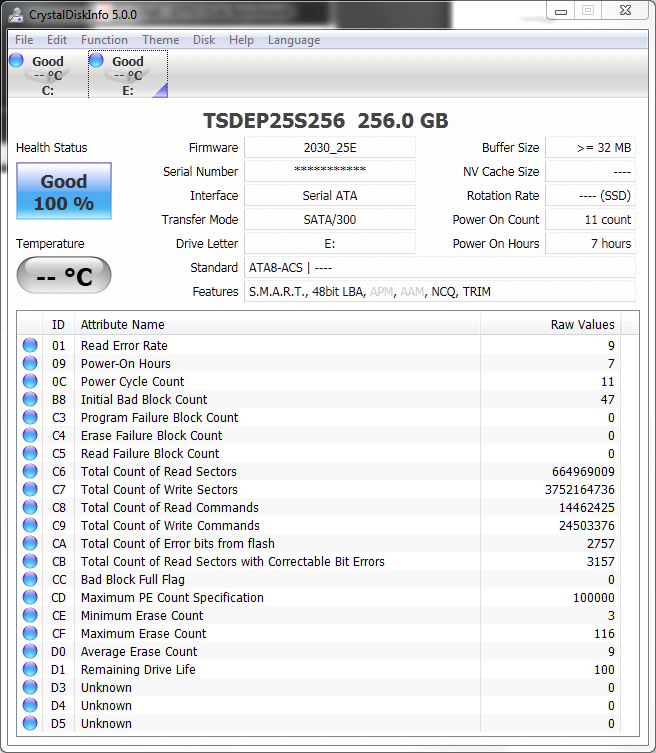The height and width of the screenshot is (753, 656).
Task: Click status orb for Total Count of Write Sectors
Action: point(30,490)
